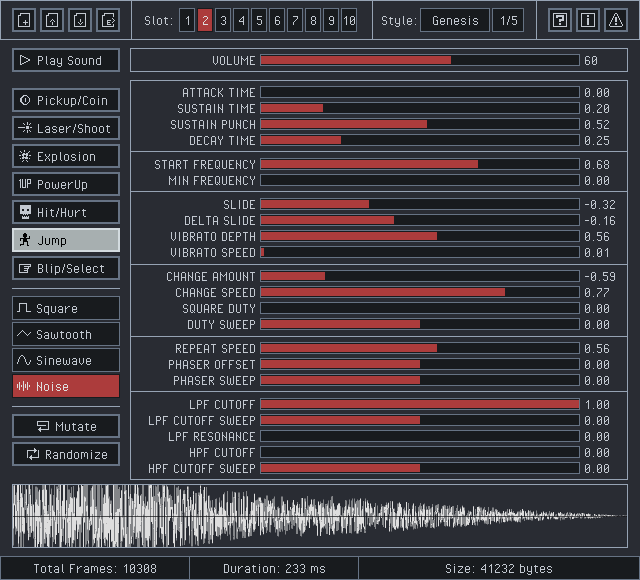Click the Start Frequency slider
The width and height of the screenshot is (640, 580).
(x=420, y=164)
